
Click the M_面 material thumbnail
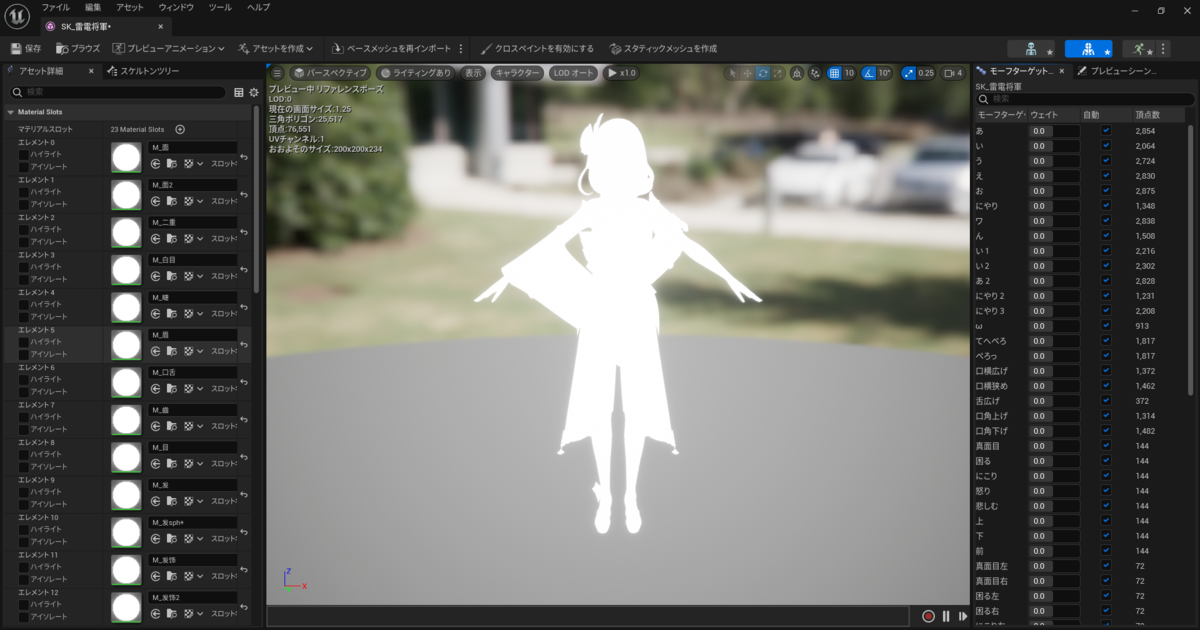click(x=126, y=157)
